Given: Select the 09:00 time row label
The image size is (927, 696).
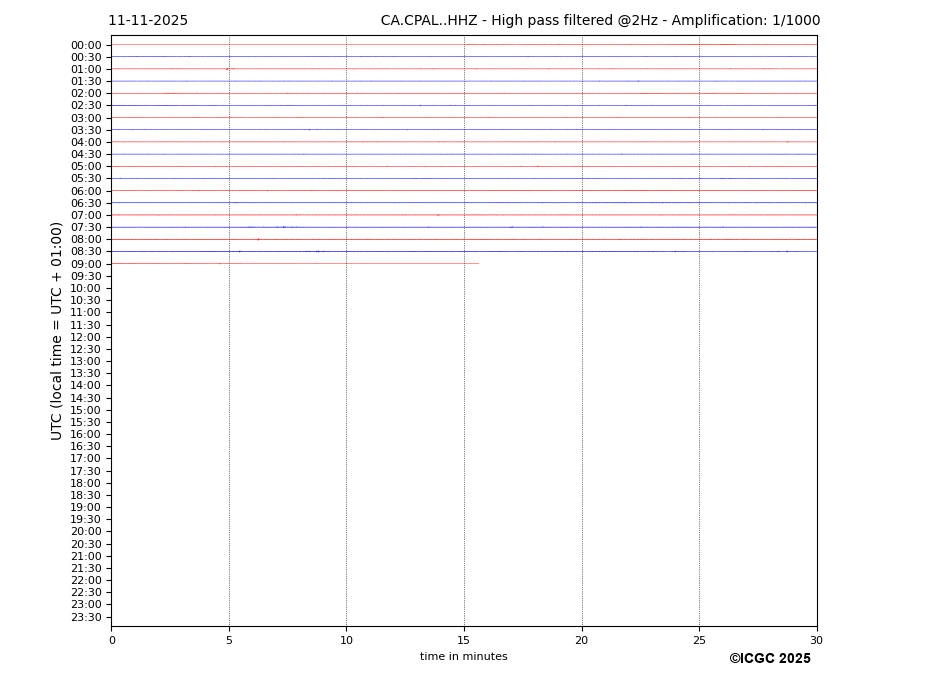Looking at the screenshot, I should tap(86, 264).
